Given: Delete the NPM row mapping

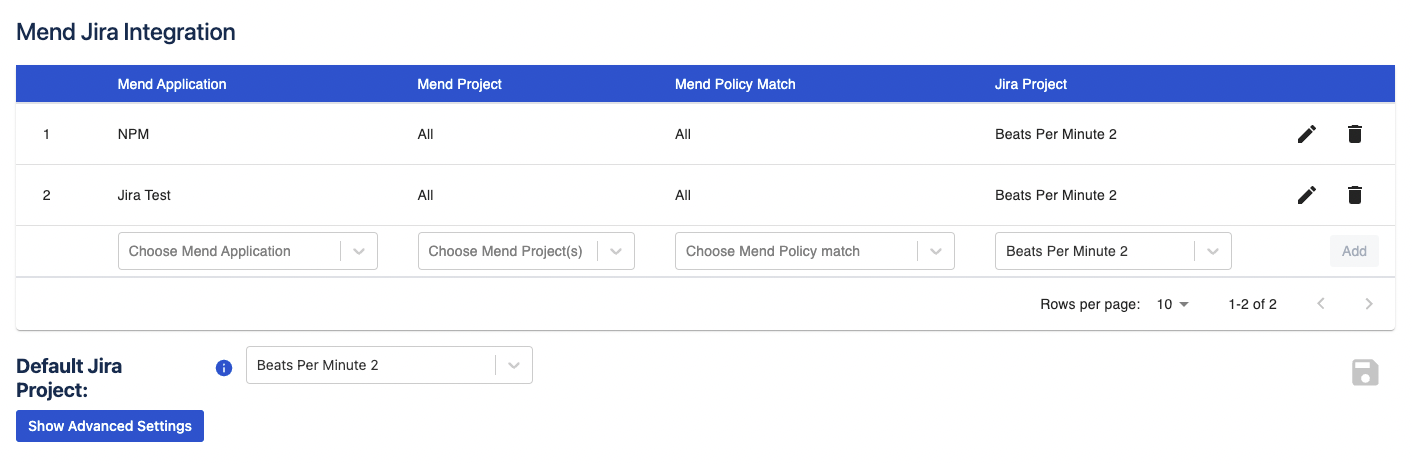Looking at the screenshot, I should (x=1354, y=134).
